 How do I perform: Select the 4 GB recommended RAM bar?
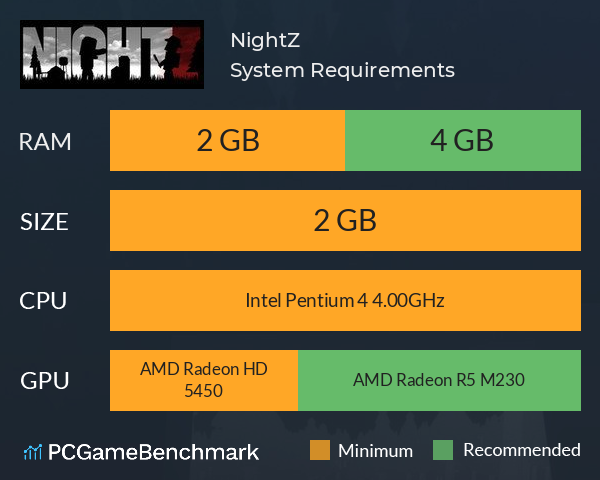463,140
